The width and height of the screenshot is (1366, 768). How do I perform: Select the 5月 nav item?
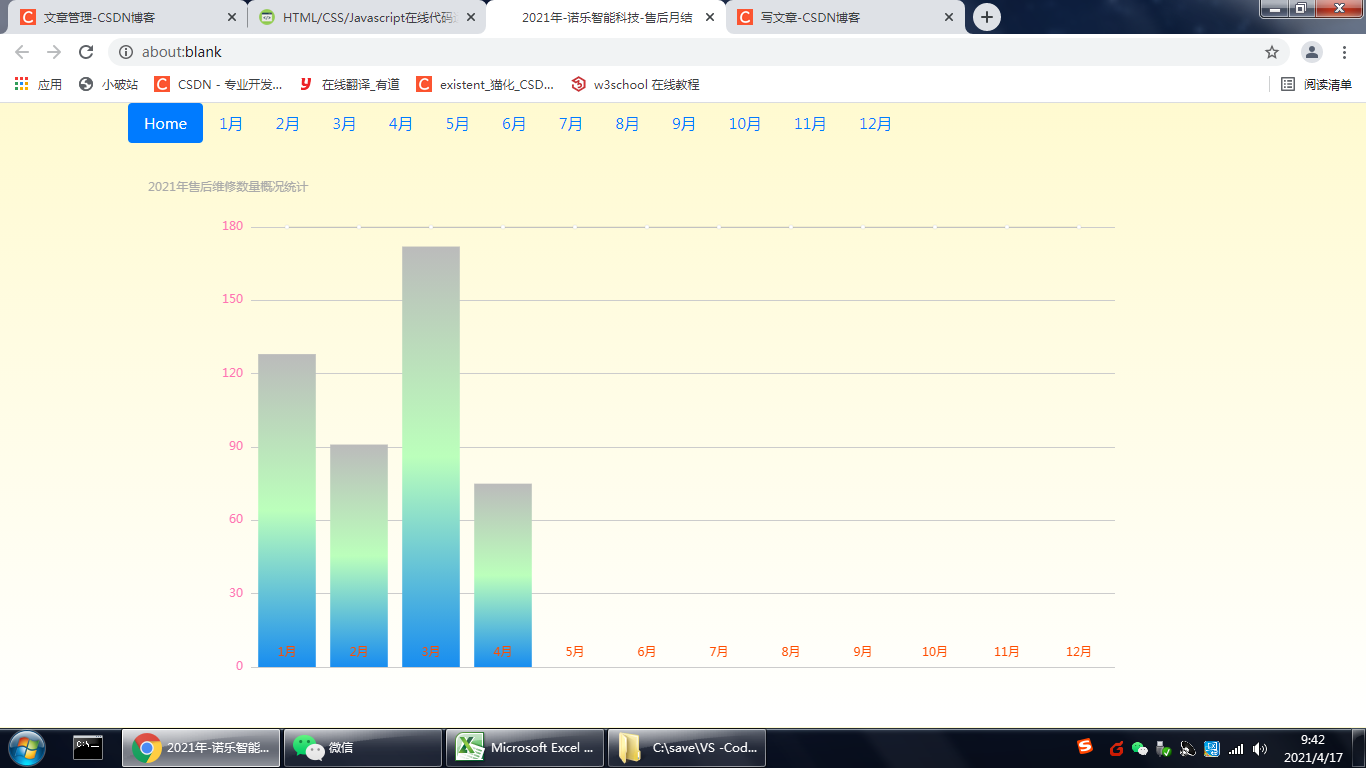pyautogui.click(x=457, y=123)
